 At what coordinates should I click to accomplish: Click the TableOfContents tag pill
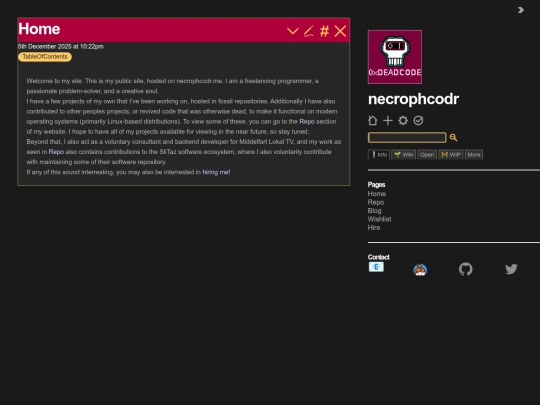pyautogui.click(x=45, y=57)
